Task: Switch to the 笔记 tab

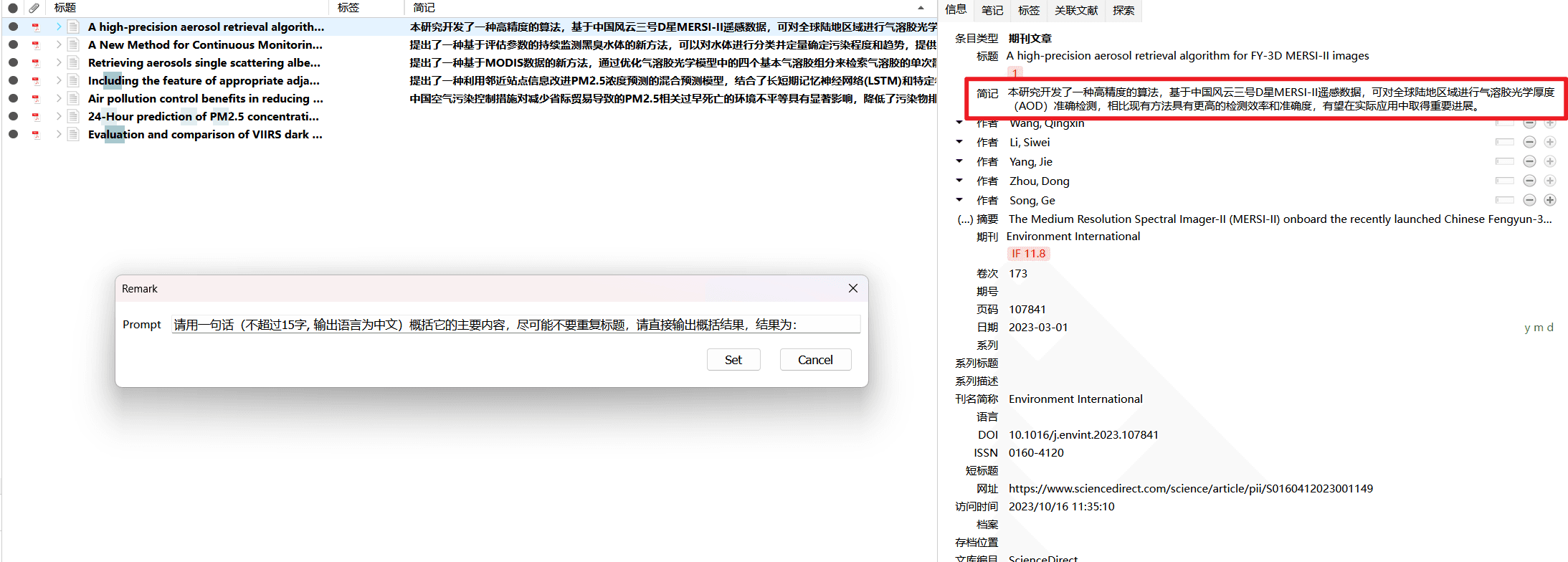Action: pyautogui.click(x=992, y=10)
